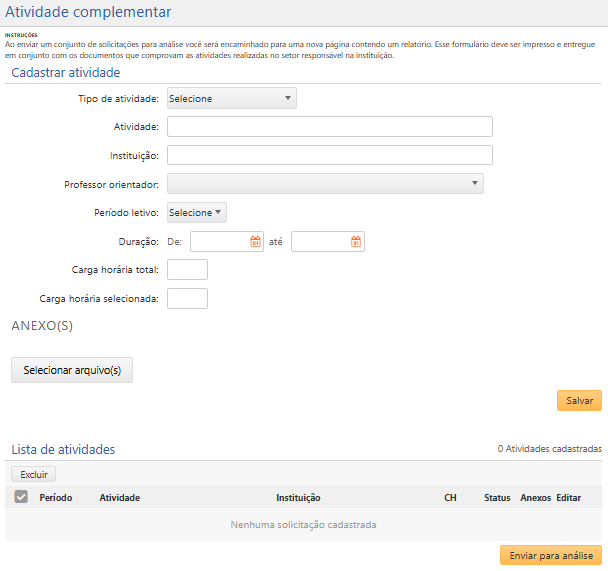Open calendar picker for the end date
Screen dimensions: 608x571
coord(356,242)
